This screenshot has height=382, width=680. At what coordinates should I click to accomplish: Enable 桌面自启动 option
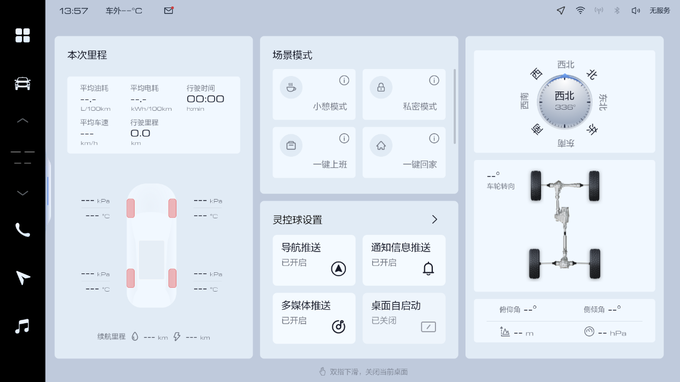404,318
